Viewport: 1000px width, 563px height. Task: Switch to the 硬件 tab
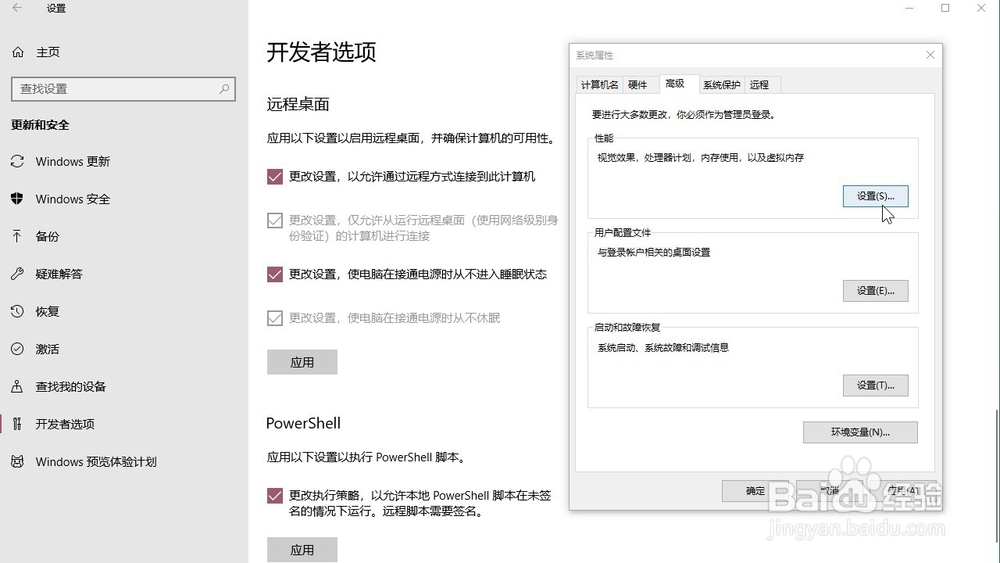[x=638, y=85]
